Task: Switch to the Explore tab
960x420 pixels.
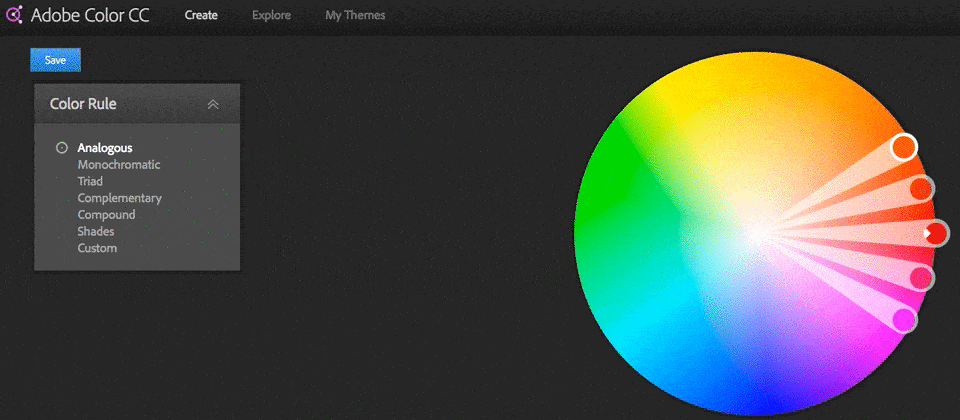Action: coord(271,15)
